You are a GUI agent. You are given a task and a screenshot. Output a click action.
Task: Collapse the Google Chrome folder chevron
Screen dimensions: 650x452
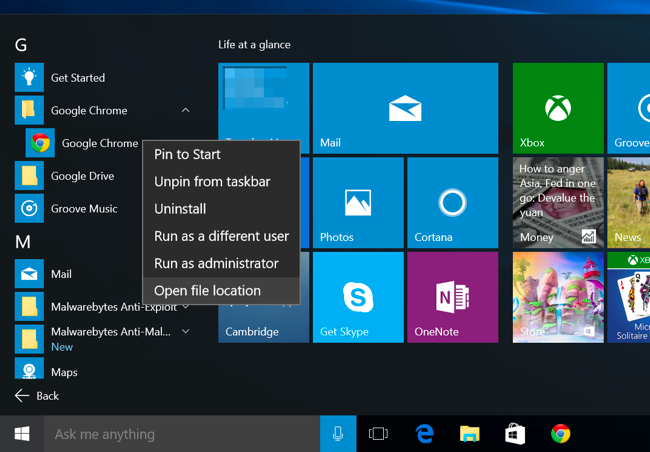pos(186,111)
